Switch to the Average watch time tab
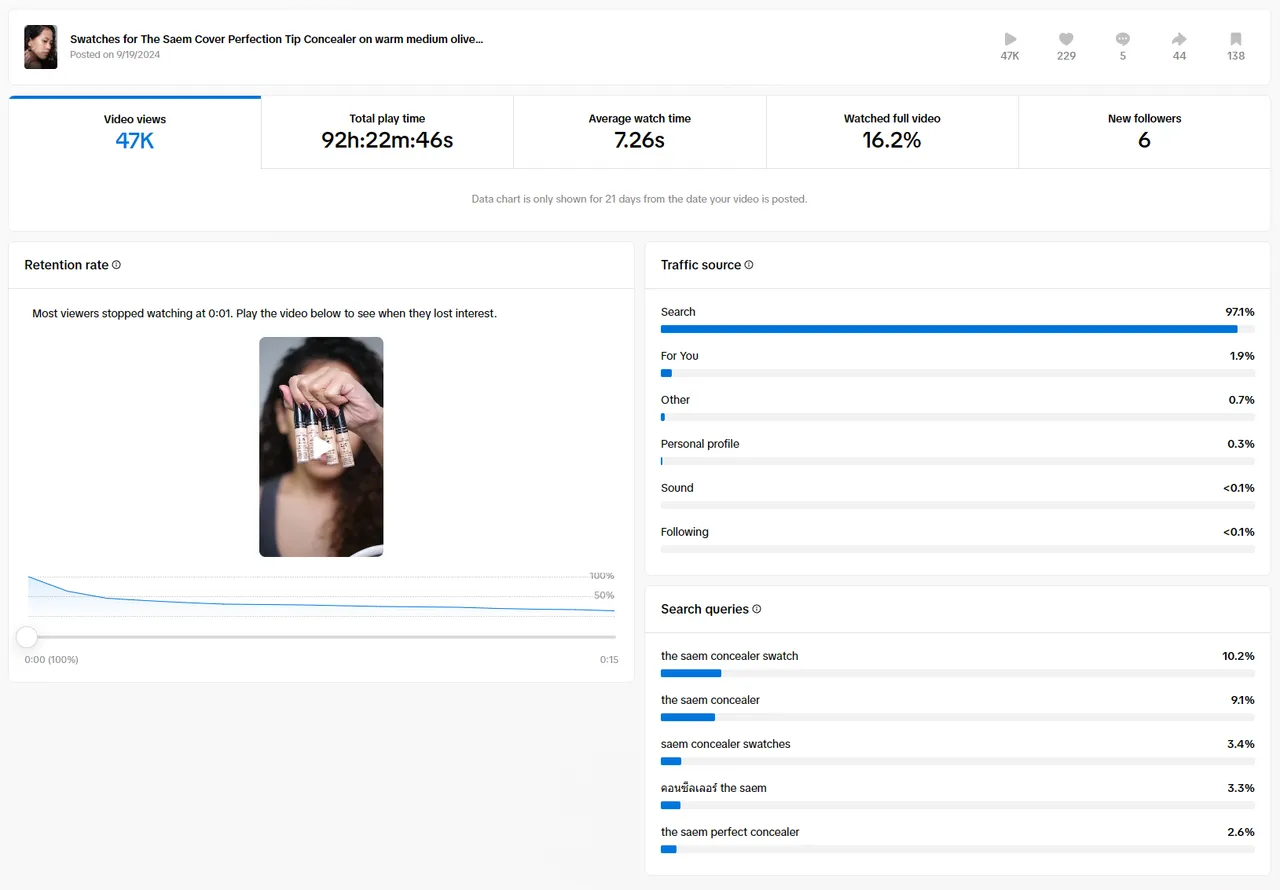1280x890 pixels. point(640,132)
